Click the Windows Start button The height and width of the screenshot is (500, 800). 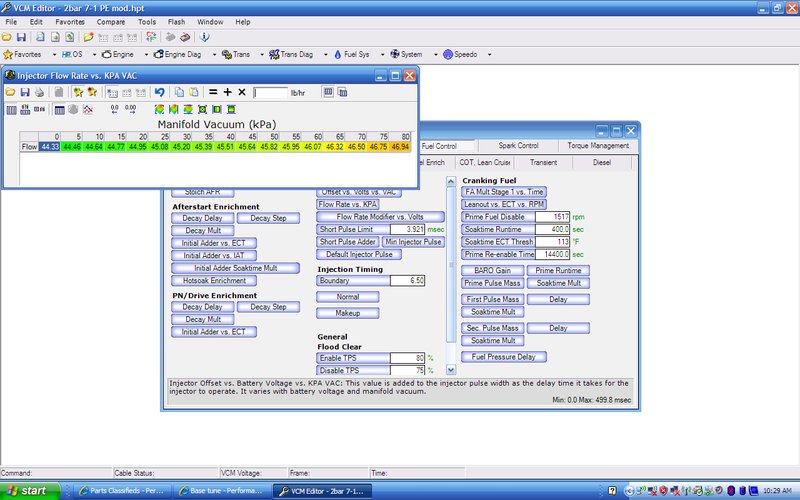click(28, 491)
